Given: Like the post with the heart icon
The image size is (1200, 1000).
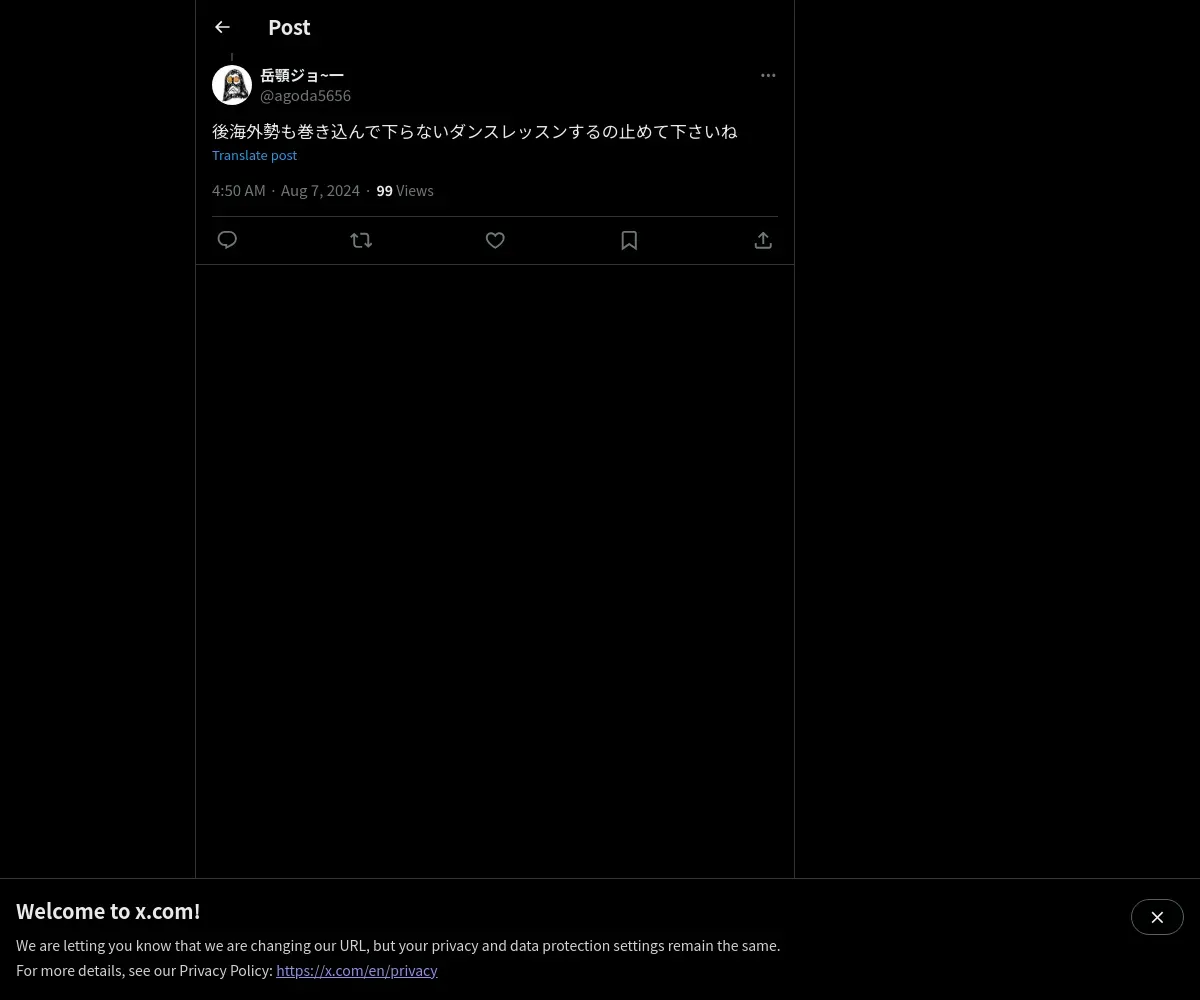Looking at the screenshot, I should [x=495, y=240].
